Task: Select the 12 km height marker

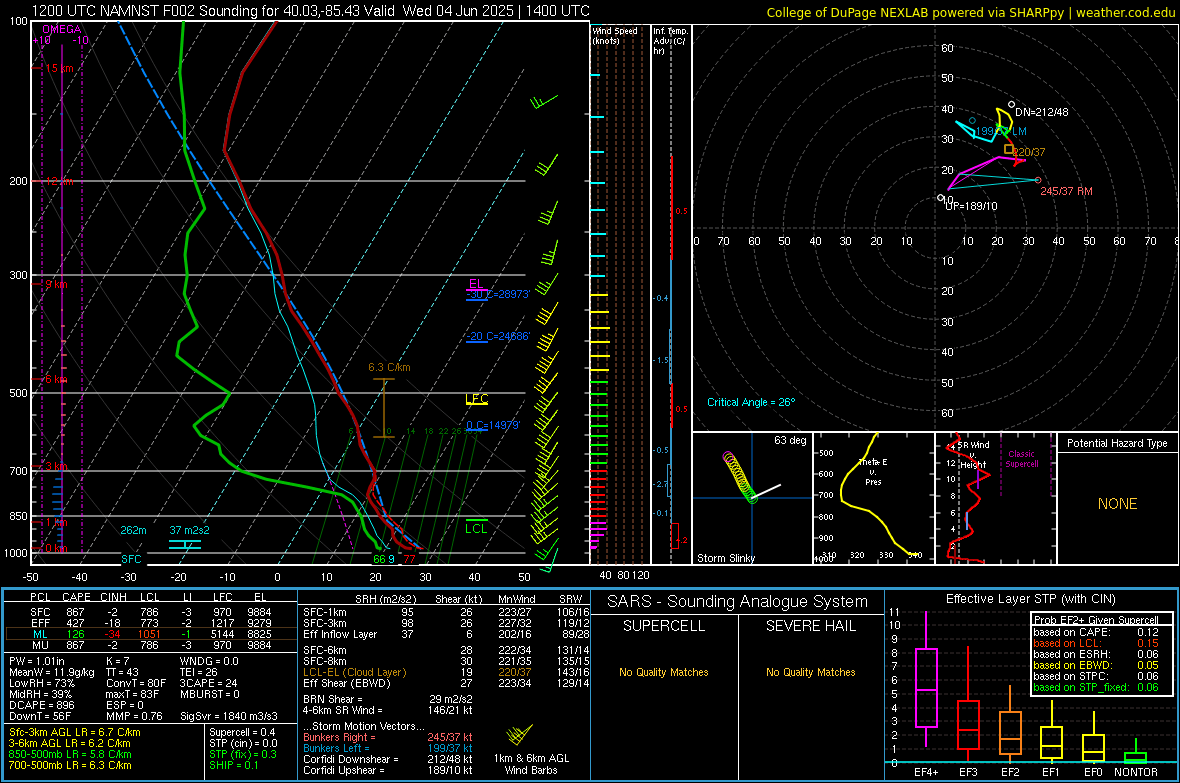Action: pyautogui.click(x=58, y=181)
